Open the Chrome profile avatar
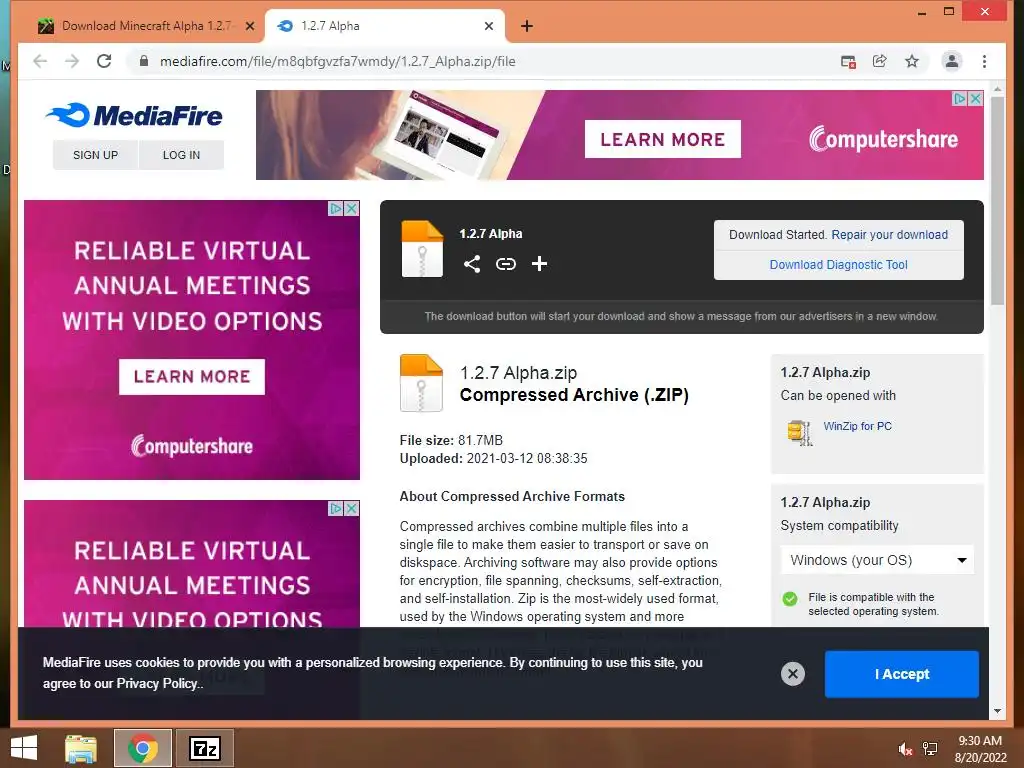The image size is (1024, 768). 952,61
